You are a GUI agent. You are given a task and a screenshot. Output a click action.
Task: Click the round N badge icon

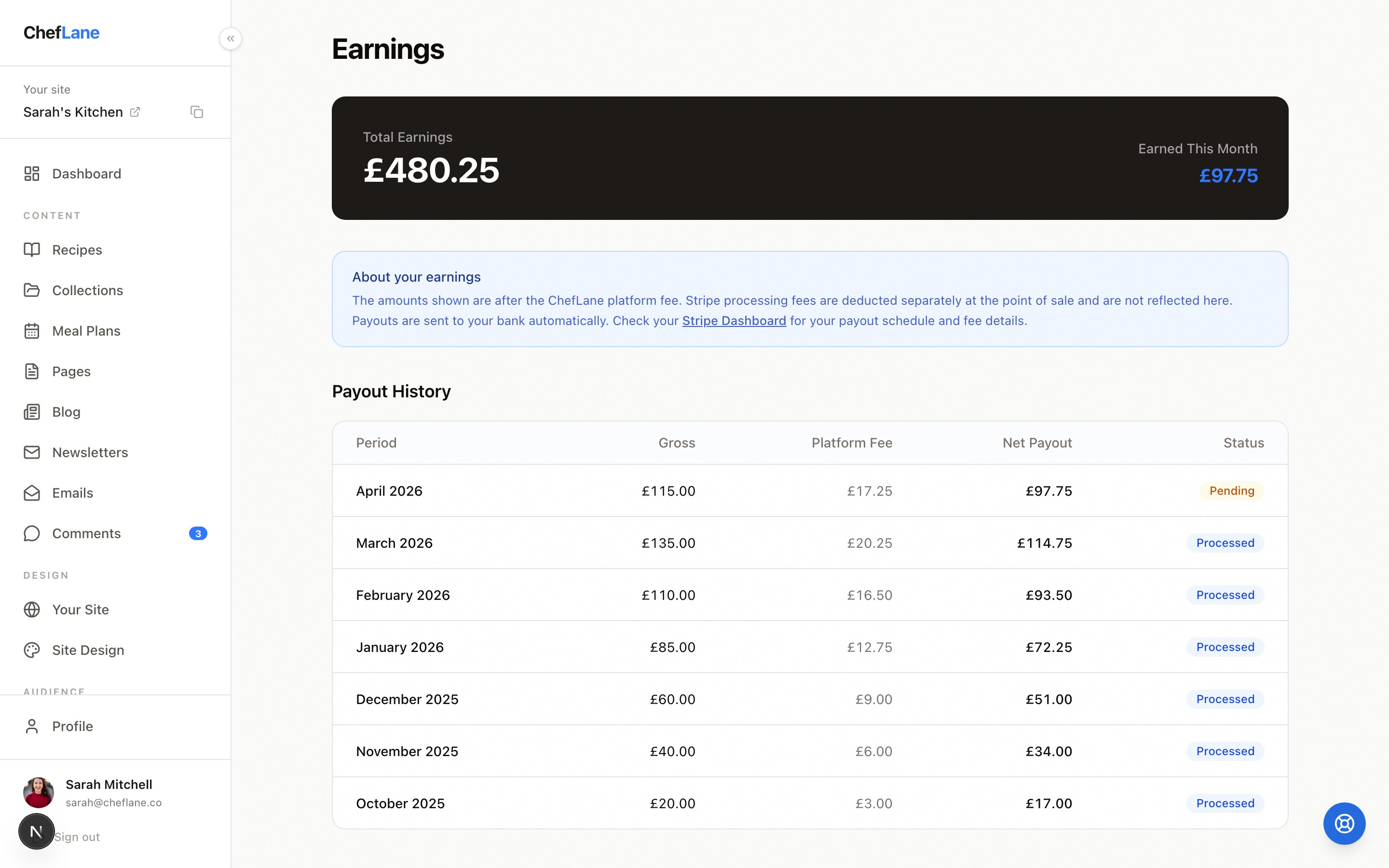(x=36, y=831)
